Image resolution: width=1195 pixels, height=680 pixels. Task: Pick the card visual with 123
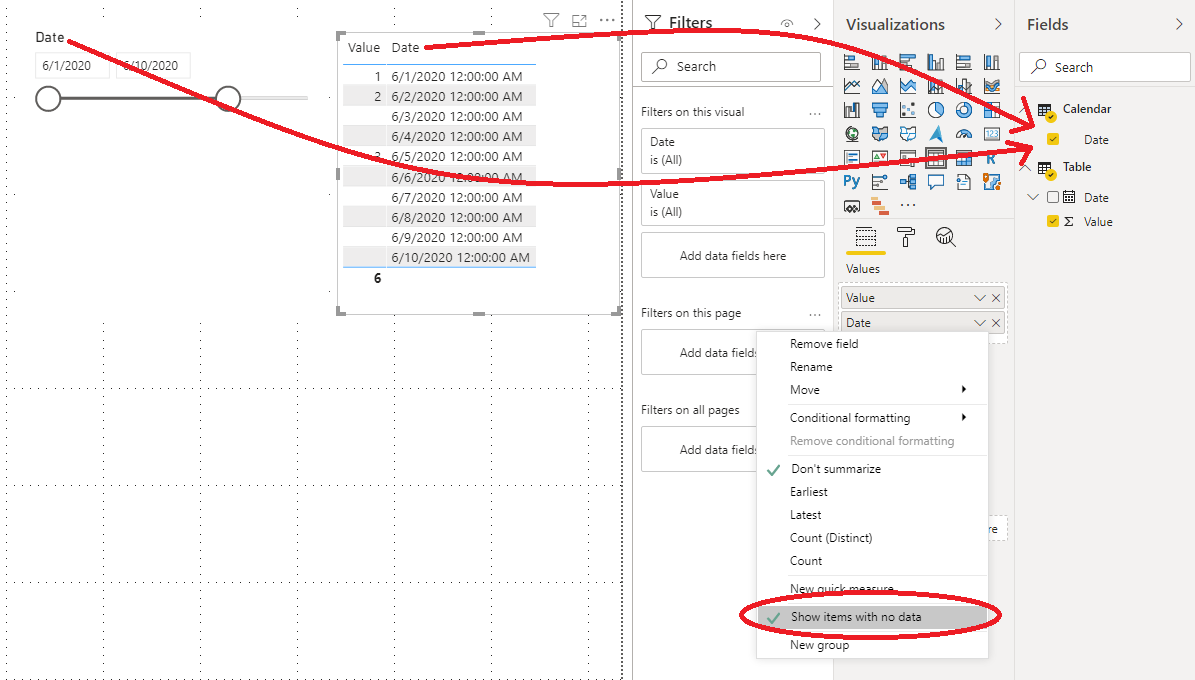coord(992,133)
